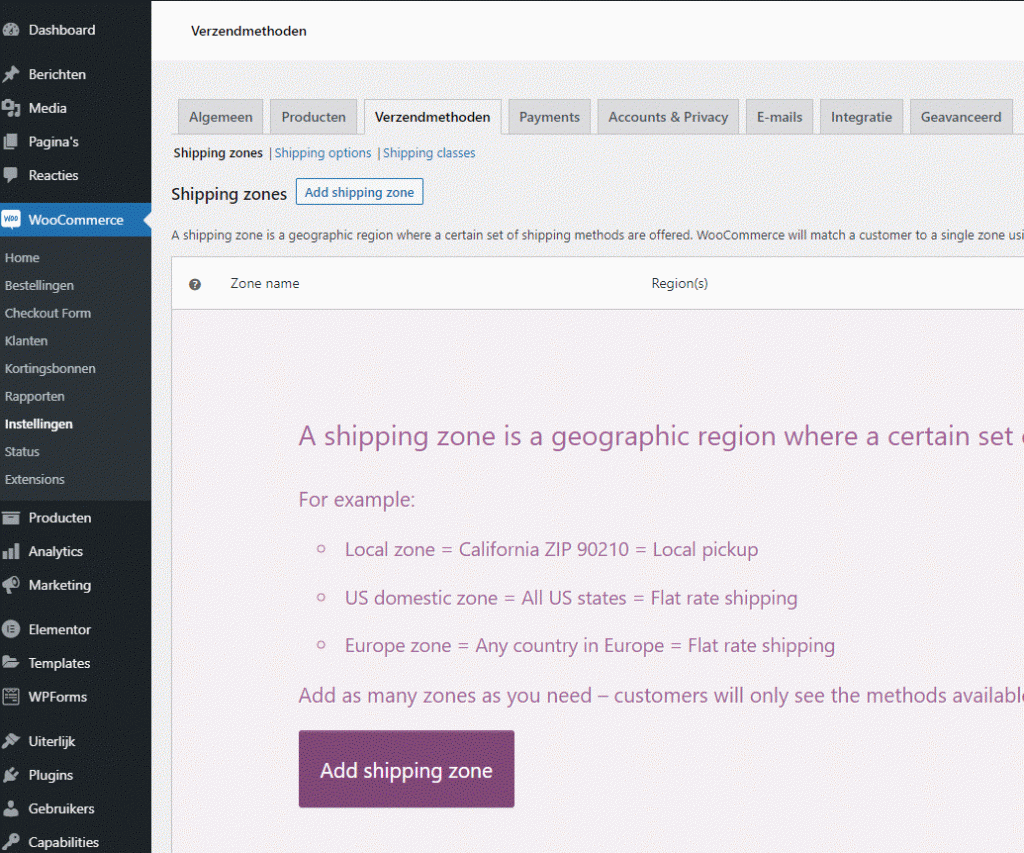Click the US domestic zone example line
This screenshot has width=1024, height=853.
571,598
